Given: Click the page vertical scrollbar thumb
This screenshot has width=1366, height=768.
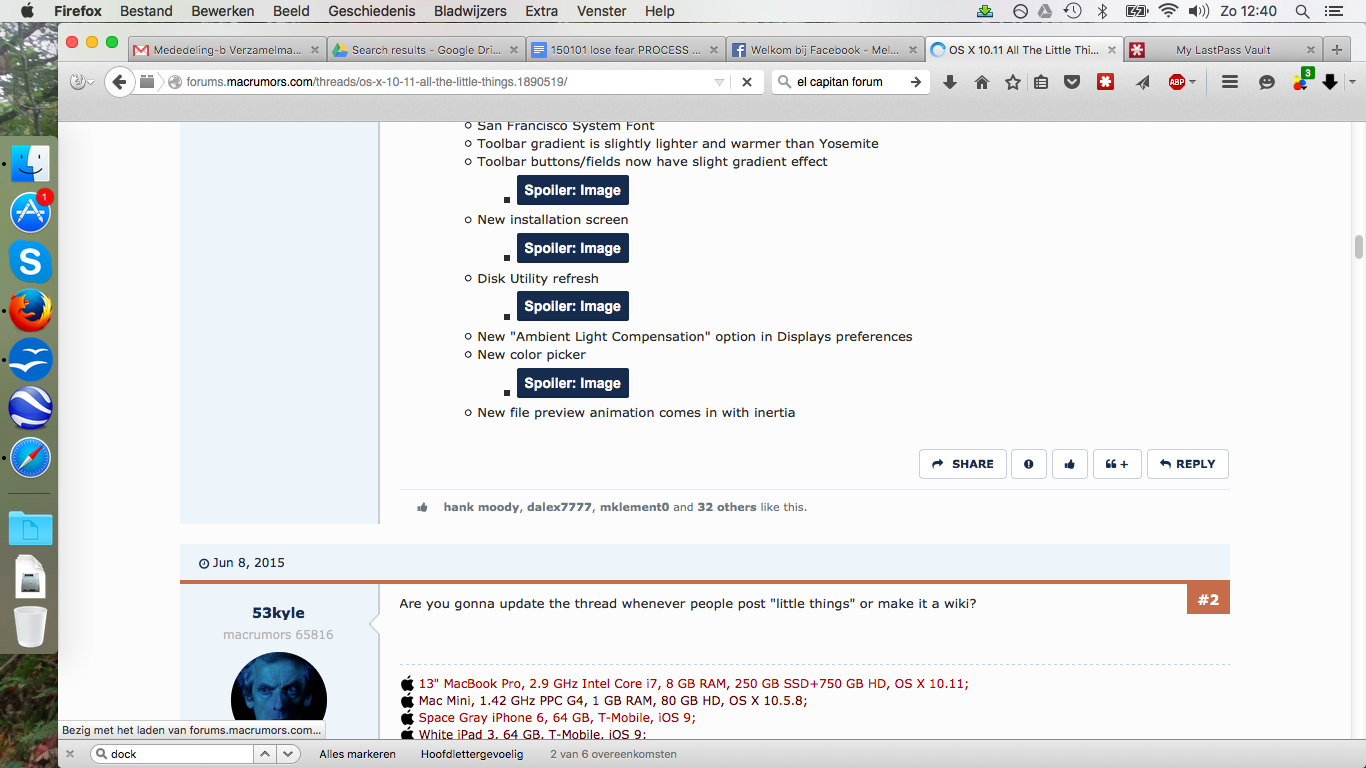Looking at the screenshot, I should coord(1358,246).
